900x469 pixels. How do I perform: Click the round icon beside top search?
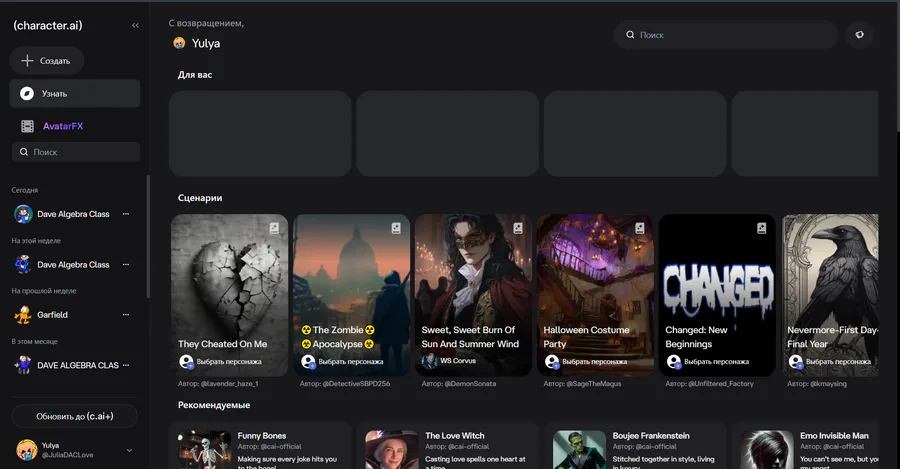point(859,35)
